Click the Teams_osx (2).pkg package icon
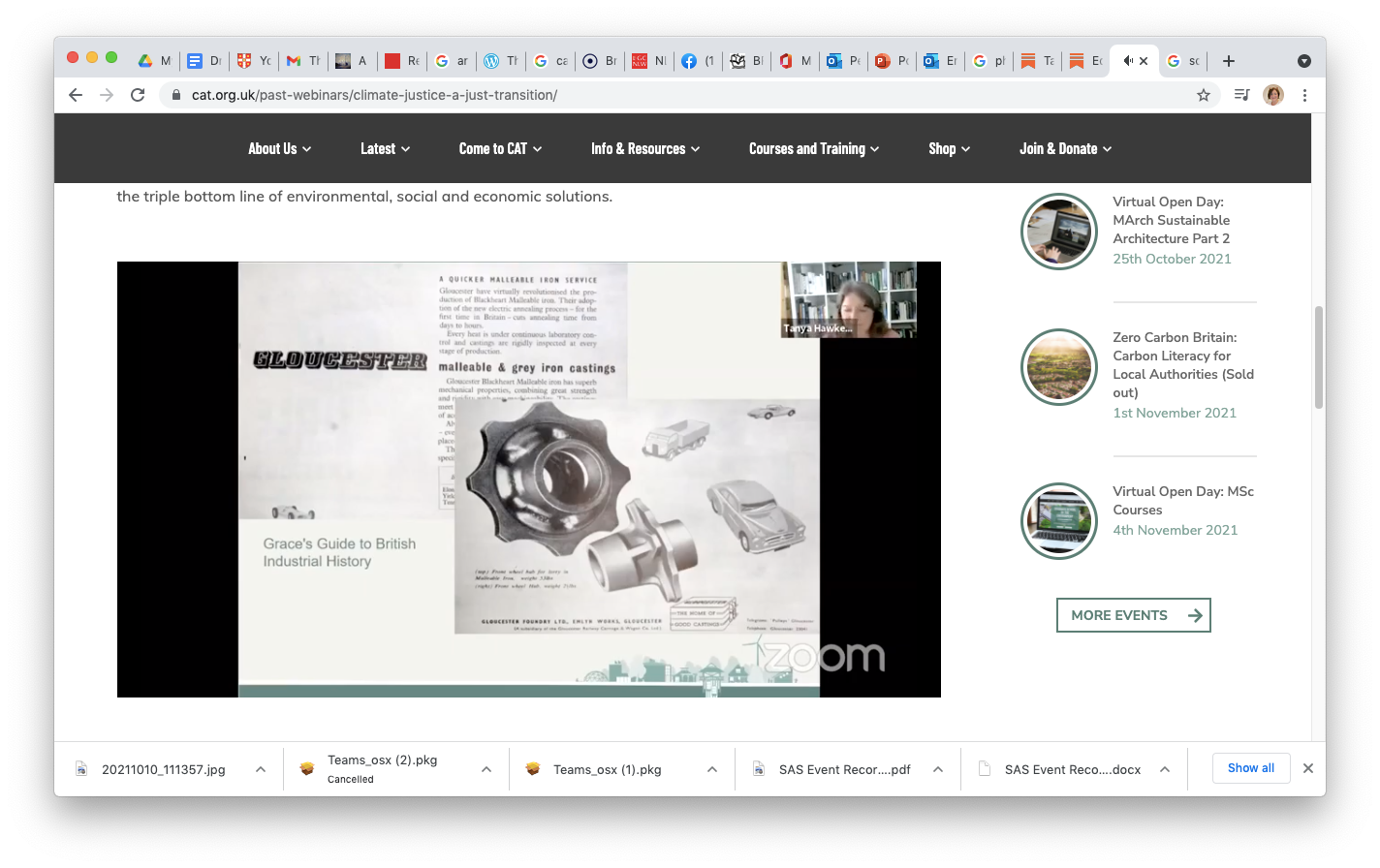The width and height of the screenshot is (1380, 868). coord(307,769)
